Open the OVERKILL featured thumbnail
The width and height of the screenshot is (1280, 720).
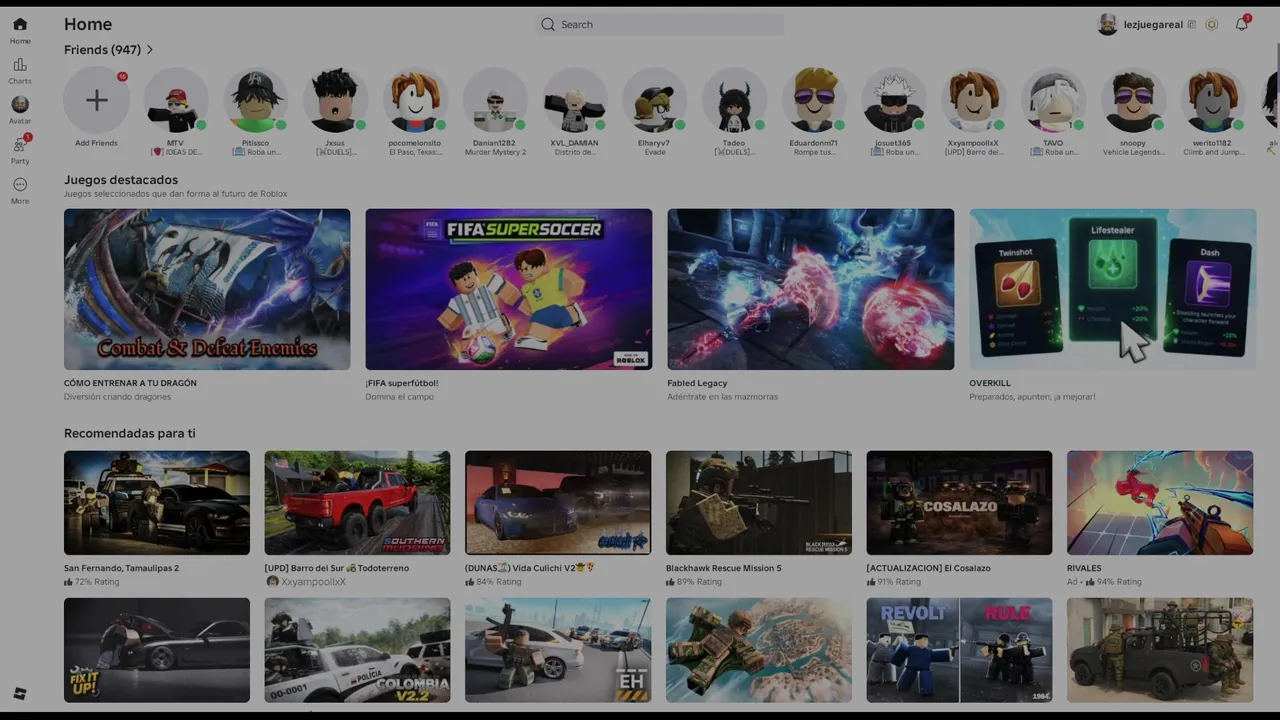click(1112, 289)
